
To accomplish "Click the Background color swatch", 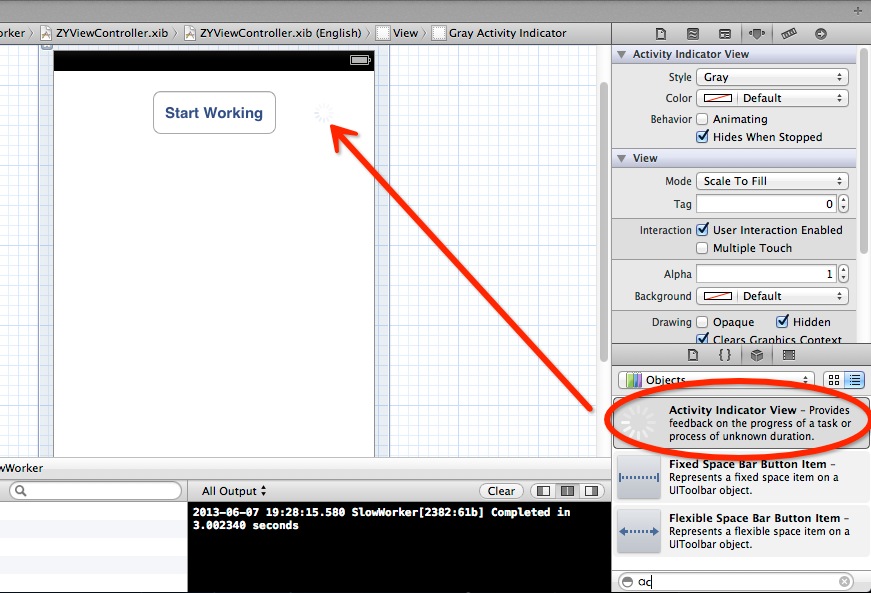I will point(718,296).
